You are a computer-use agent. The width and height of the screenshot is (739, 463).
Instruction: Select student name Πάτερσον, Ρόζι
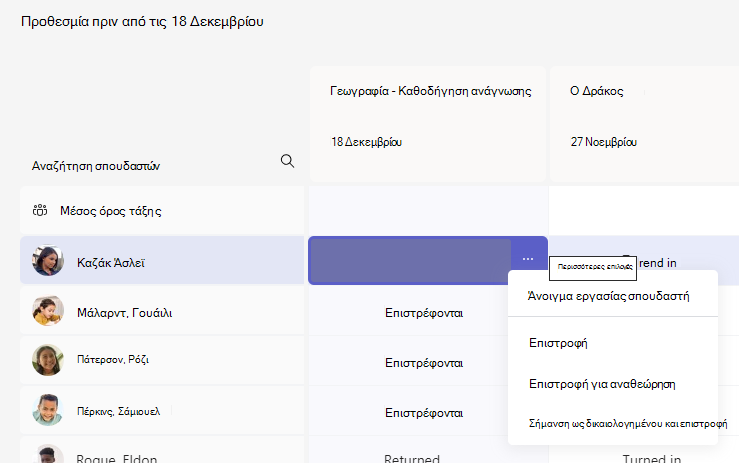pyautogui.click(x=113, y=359)
